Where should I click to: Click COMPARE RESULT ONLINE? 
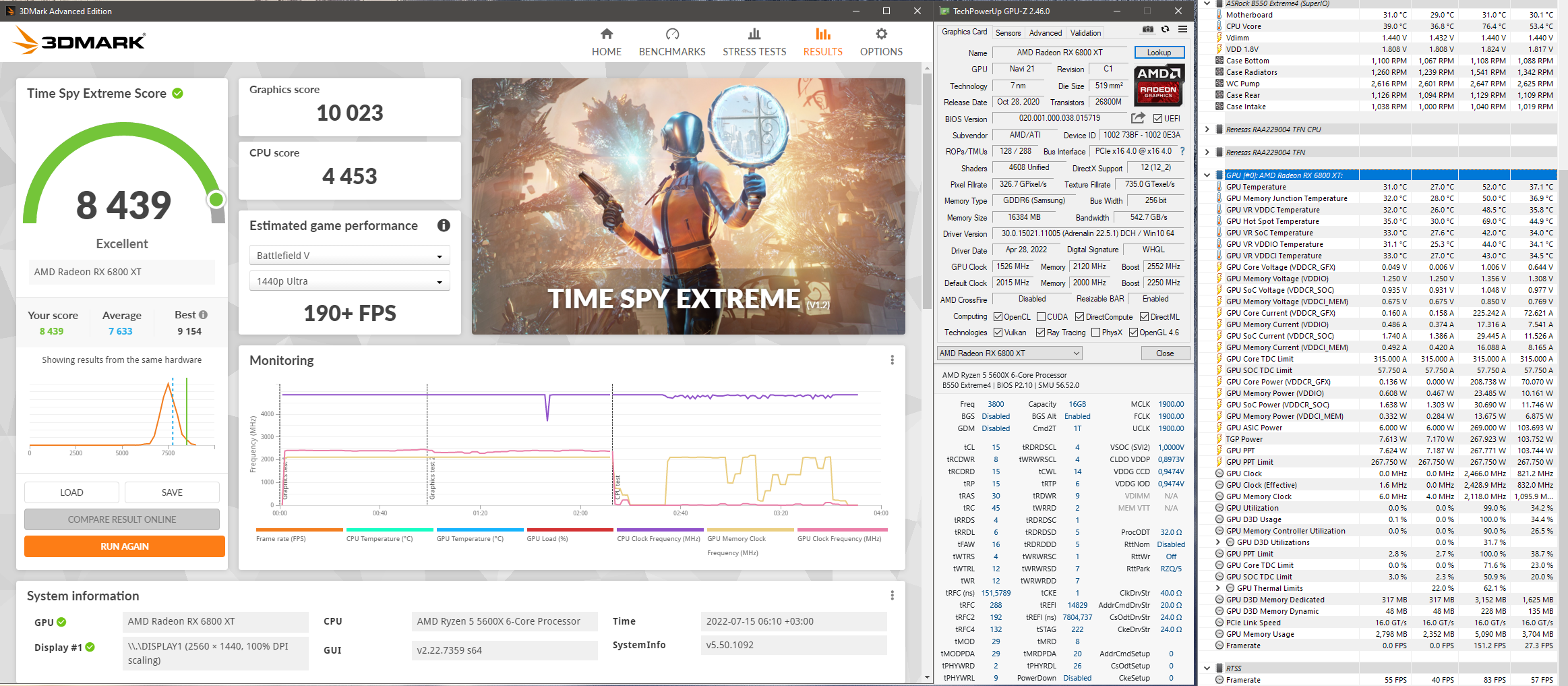point(122,519)
